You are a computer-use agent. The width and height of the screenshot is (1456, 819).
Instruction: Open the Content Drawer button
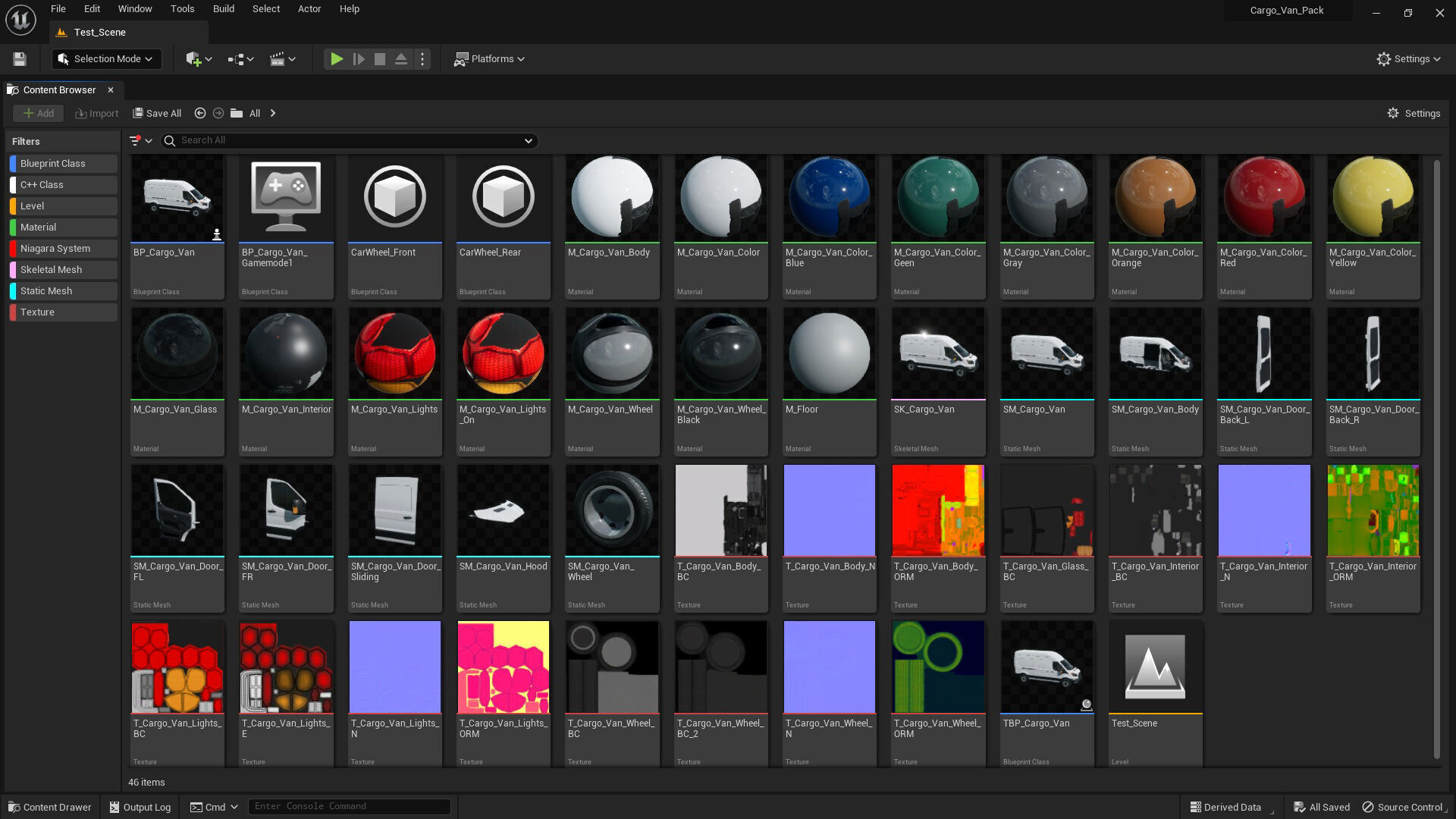coord(49,807)
